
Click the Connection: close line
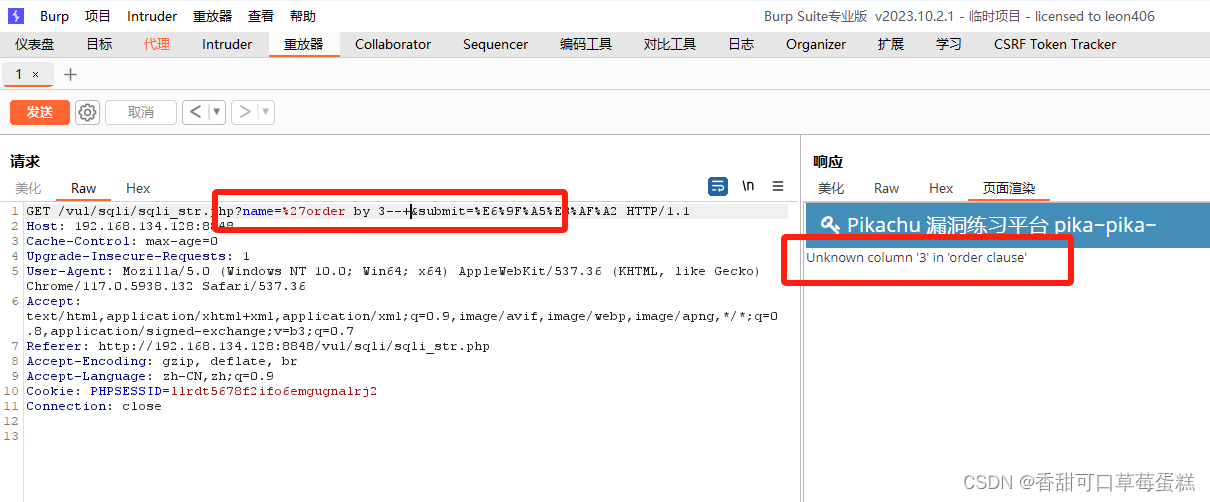click(94, 407)
